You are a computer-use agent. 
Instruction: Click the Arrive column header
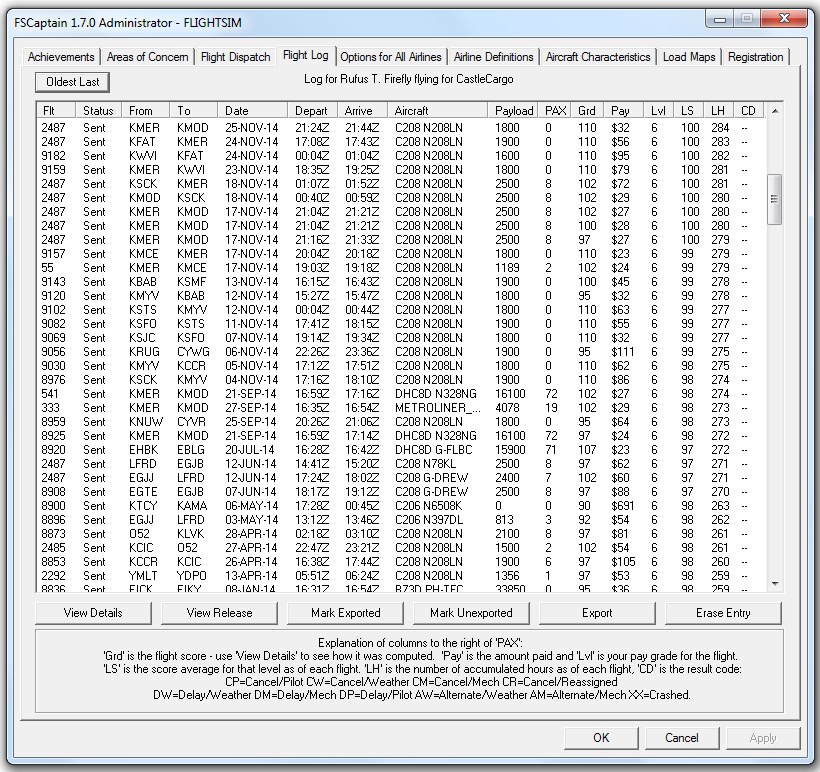(362, 110)
